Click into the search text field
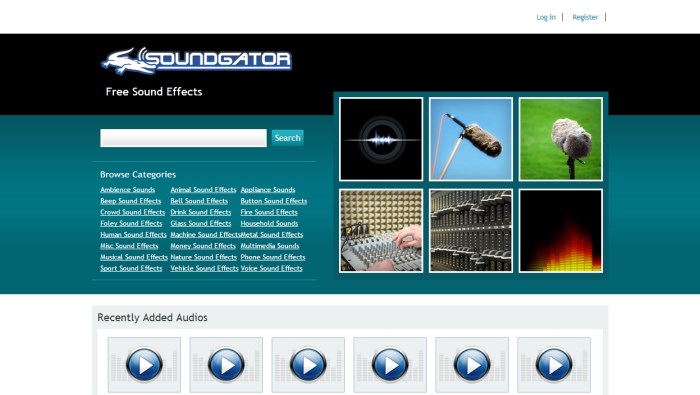Image resolution: width=700 pixels, height=395 pixels. click(x=183, y=138)
